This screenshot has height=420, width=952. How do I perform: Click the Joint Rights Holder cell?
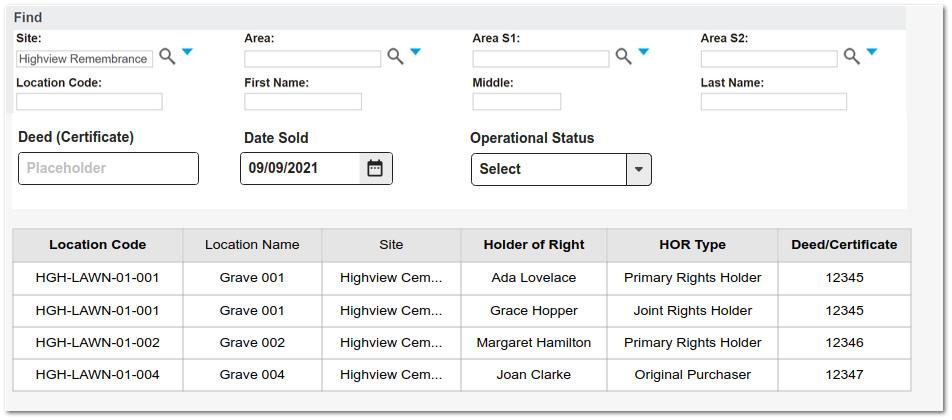tap(692, 311)
